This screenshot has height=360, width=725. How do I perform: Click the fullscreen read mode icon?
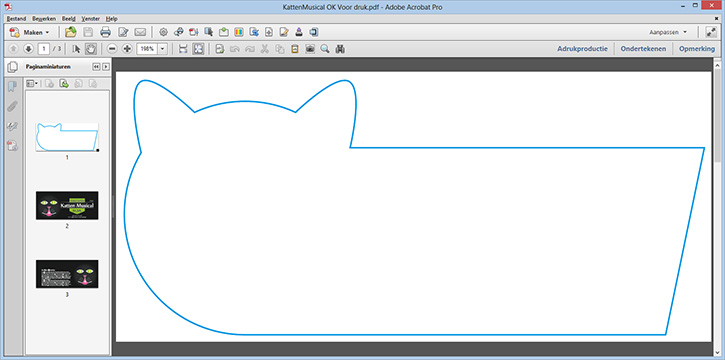click(711, 32)
